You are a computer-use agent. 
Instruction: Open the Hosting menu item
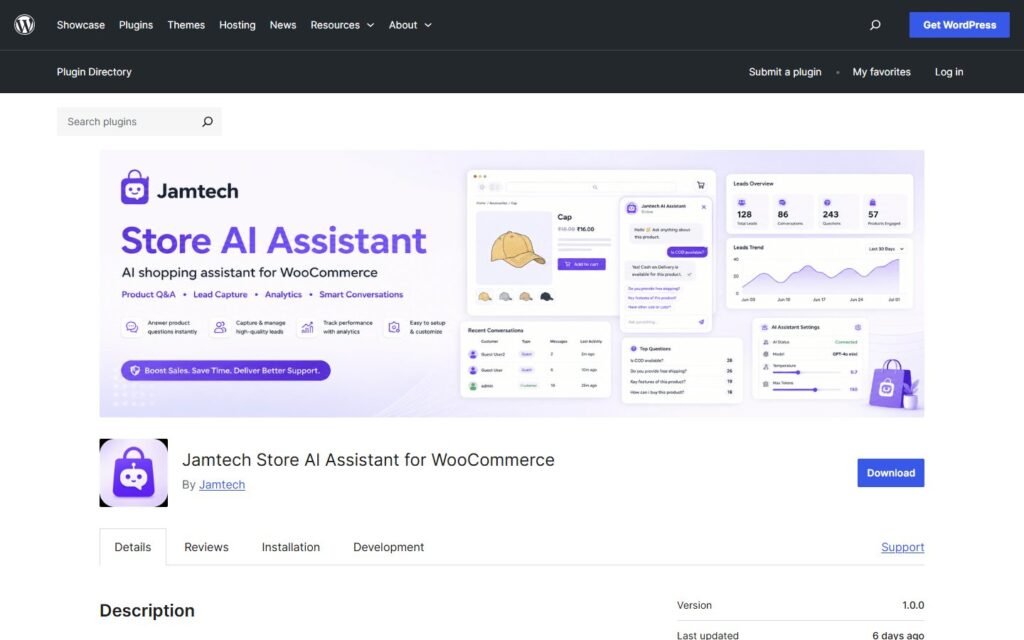237,25
